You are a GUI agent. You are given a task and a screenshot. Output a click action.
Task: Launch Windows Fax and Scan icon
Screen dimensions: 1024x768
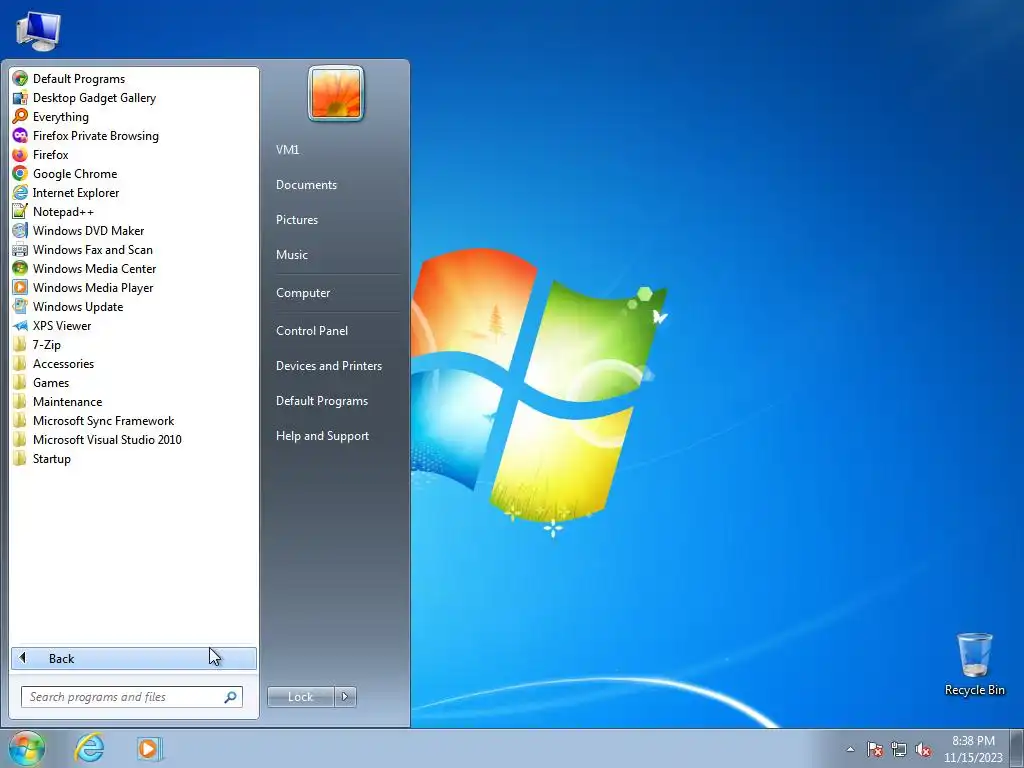(20, 249)
